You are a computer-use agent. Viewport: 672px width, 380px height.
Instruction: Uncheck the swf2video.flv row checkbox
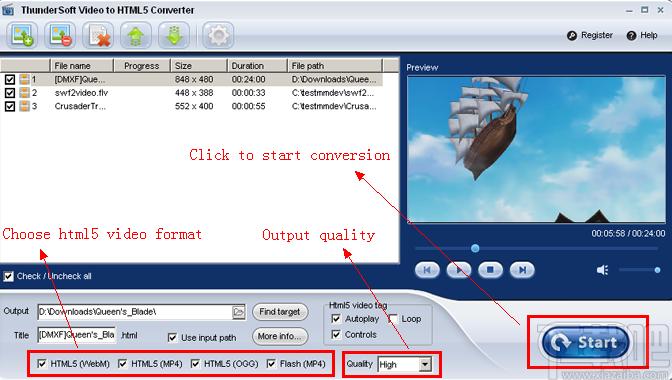pos(9,93)
